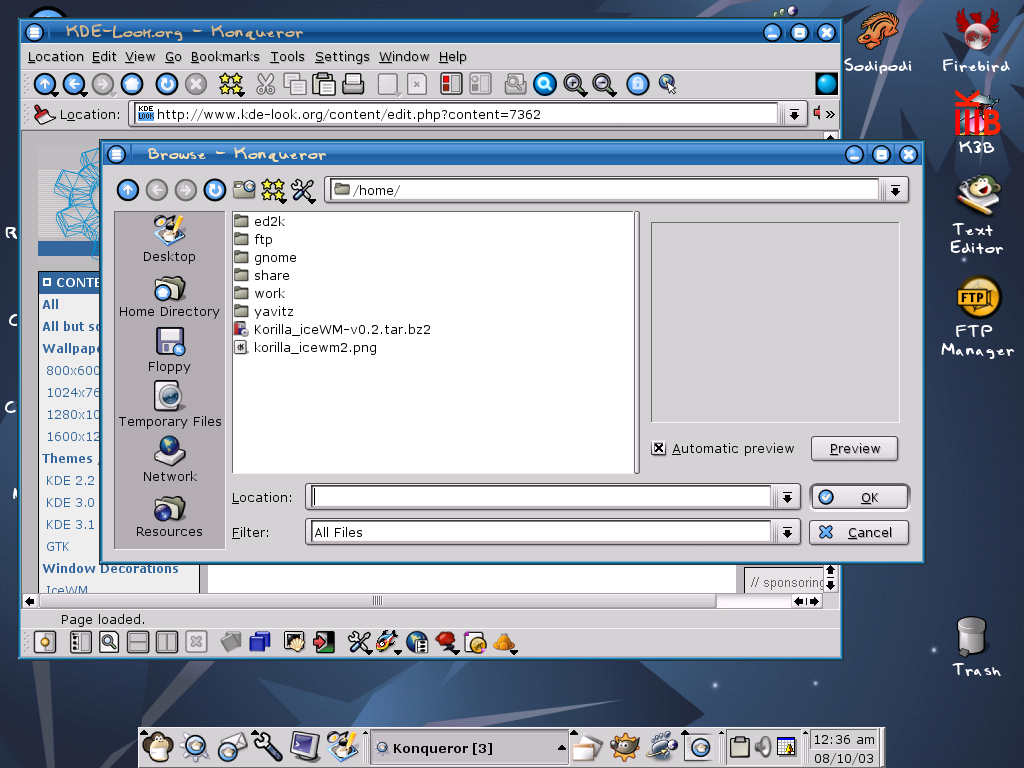Click the Print icon in Konqueror toolbar

coord(353,84)
